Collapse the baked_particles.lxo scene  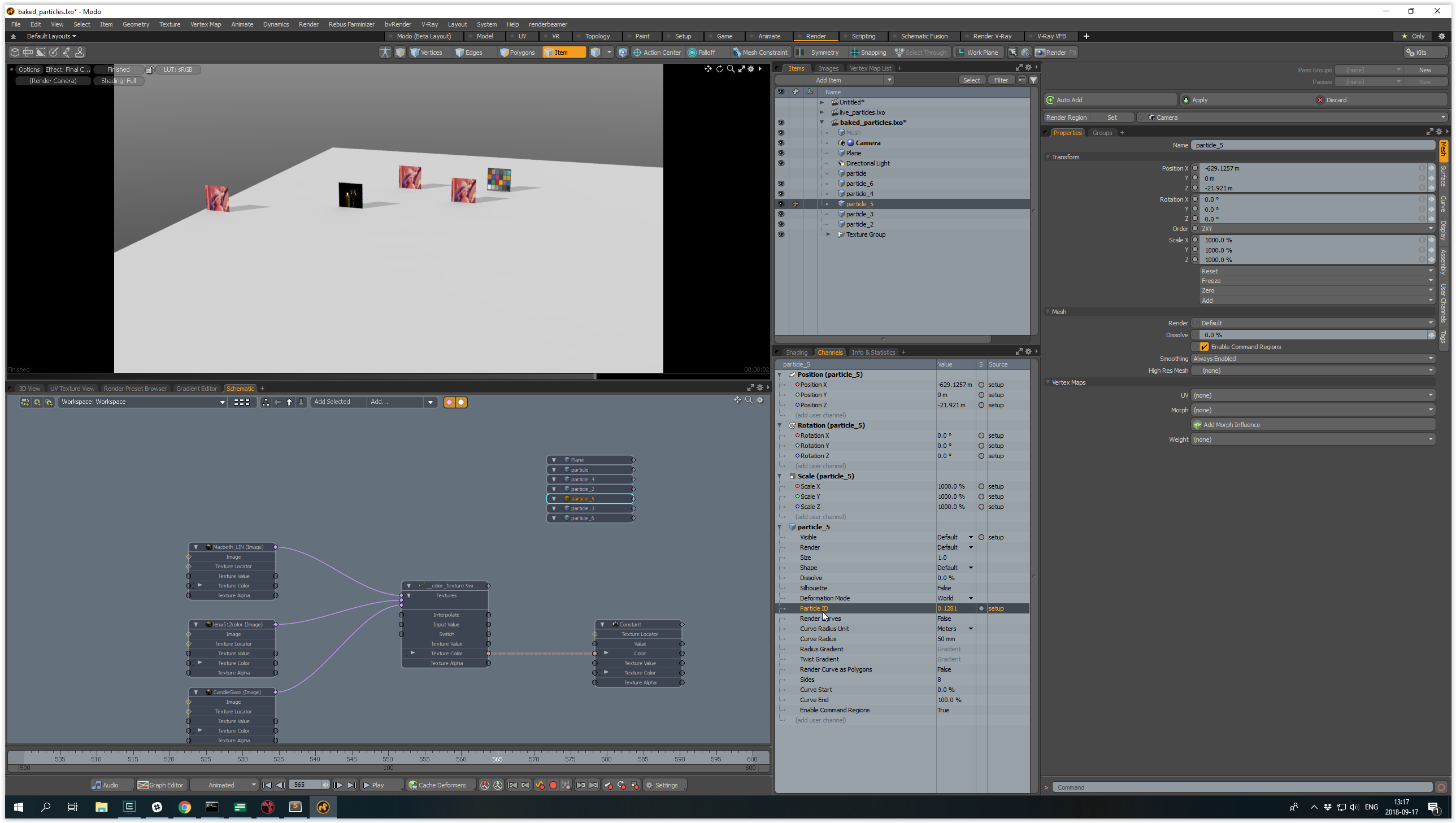[822, 123]
